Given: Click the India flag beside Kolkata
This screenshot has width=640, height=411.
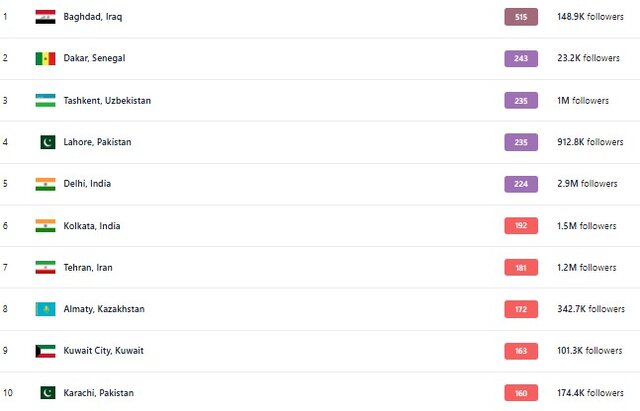Looking at the screenshot, I should (x=45, y=226).
